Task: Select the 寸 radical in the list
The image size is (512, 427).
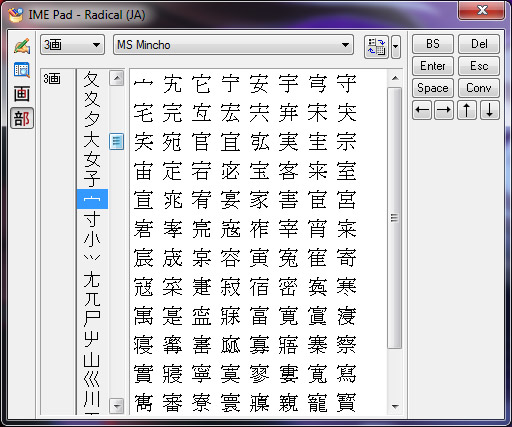Action: tap(92, 219)
